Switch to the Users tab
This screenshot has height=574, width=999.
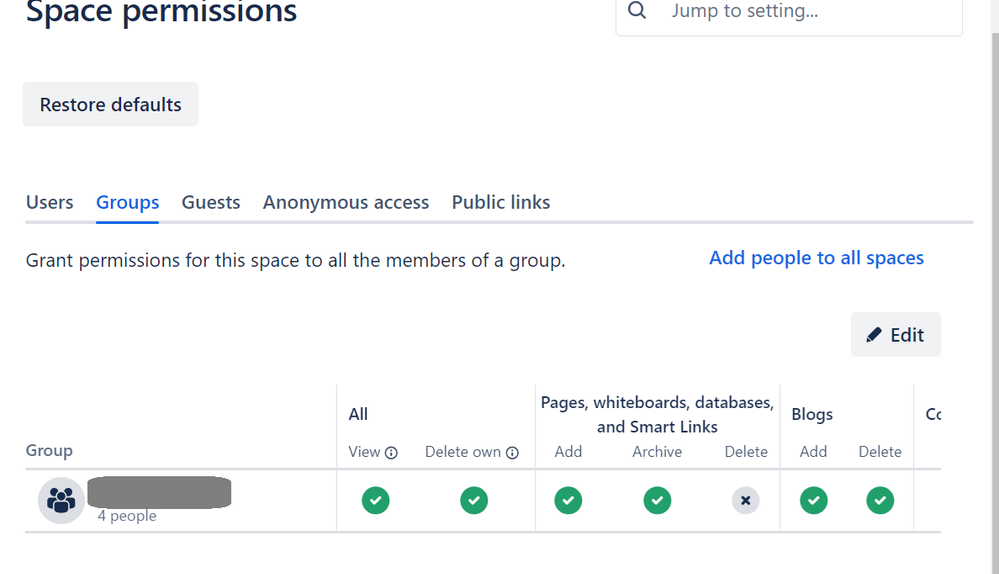tap(50, 202)
